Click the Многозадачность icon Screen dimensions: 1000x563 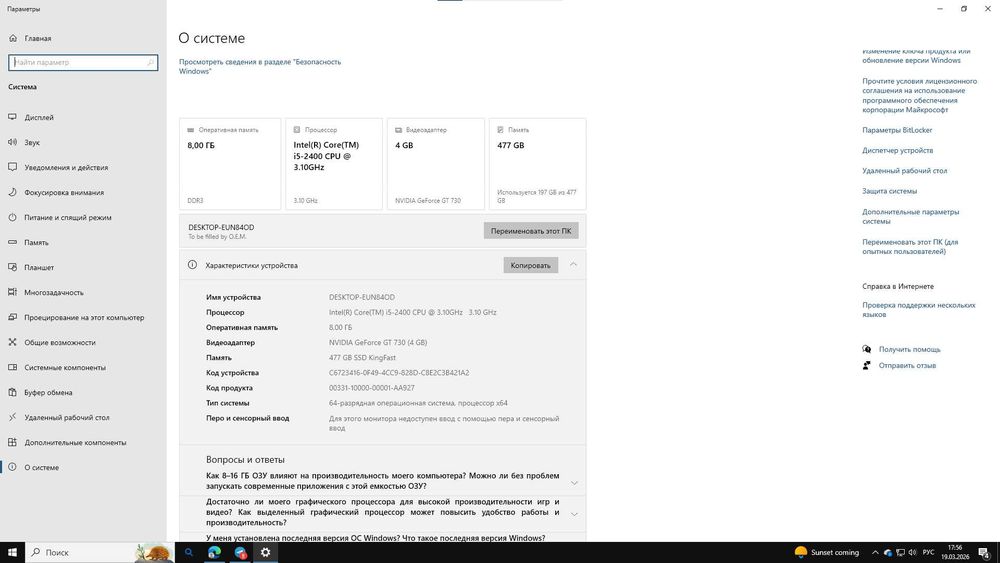pyautogui.click(x=12, y=292)
